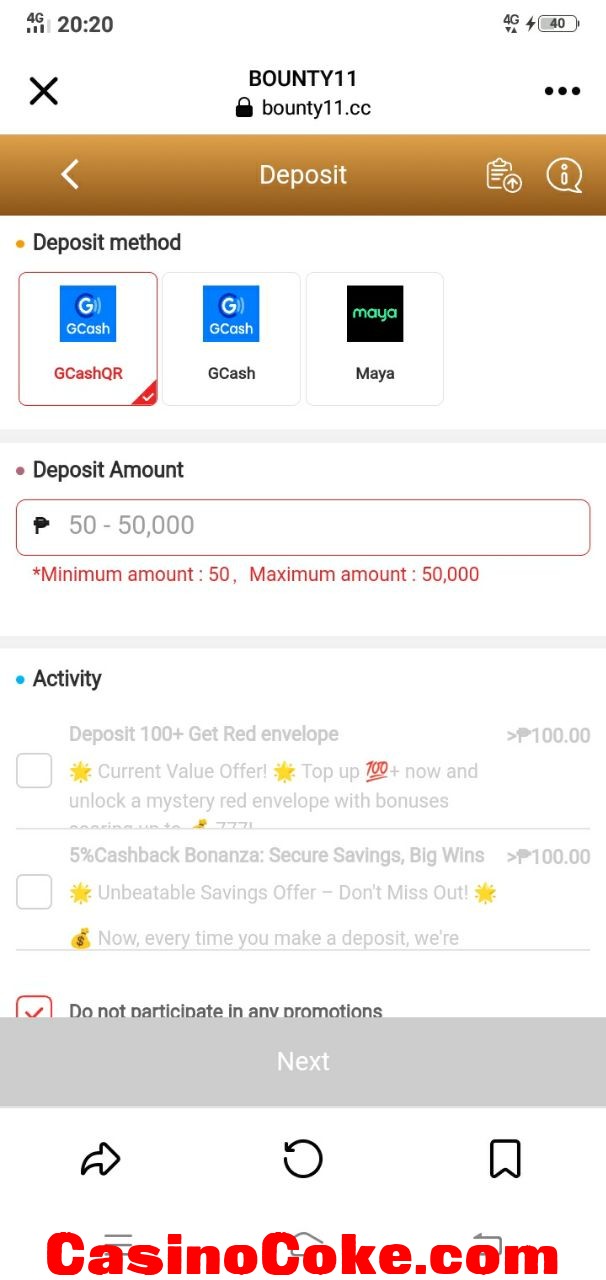Click the Next button
The height and width of the screenshot is (1280, 606).
click(x=303, y=1061)
